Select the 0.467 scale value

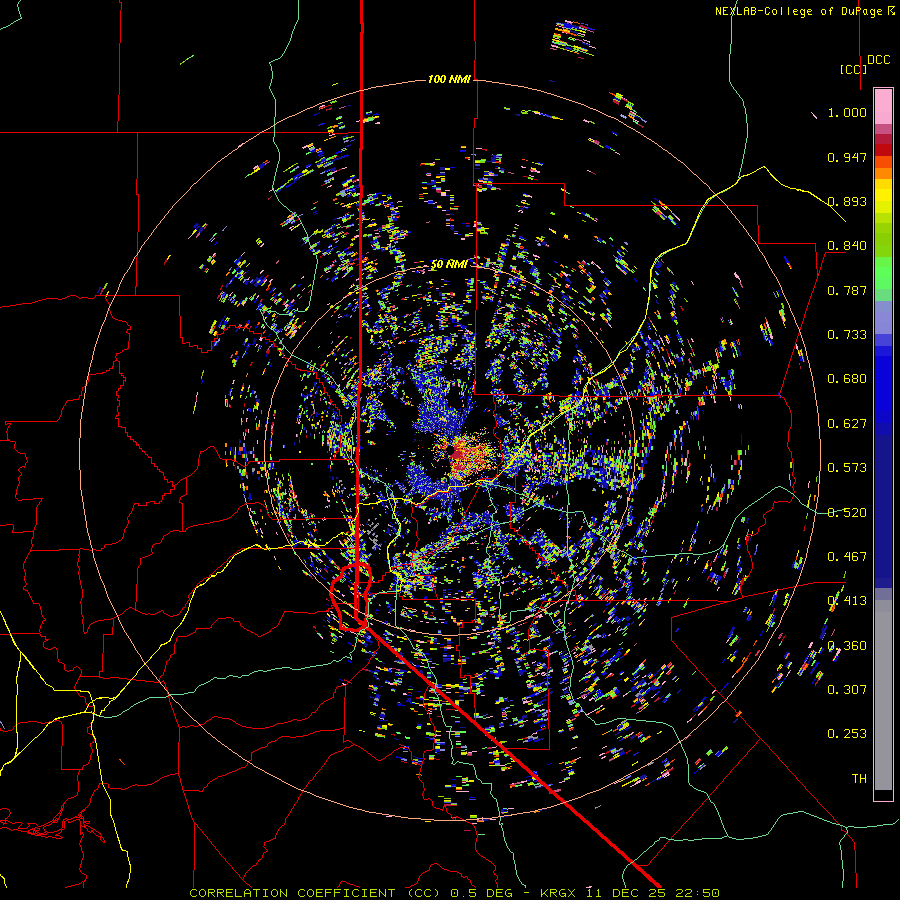[x=847, y=557]
